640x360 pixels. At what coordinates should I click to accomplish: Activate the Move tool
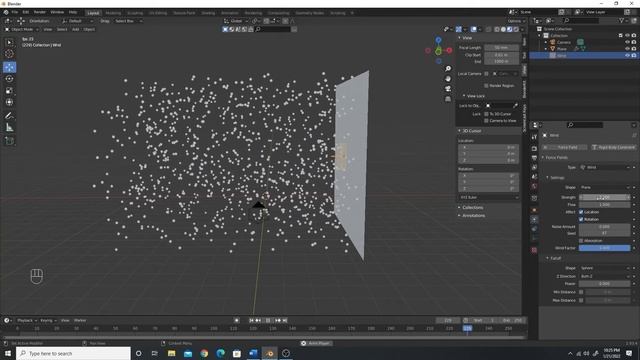point(9,67)
